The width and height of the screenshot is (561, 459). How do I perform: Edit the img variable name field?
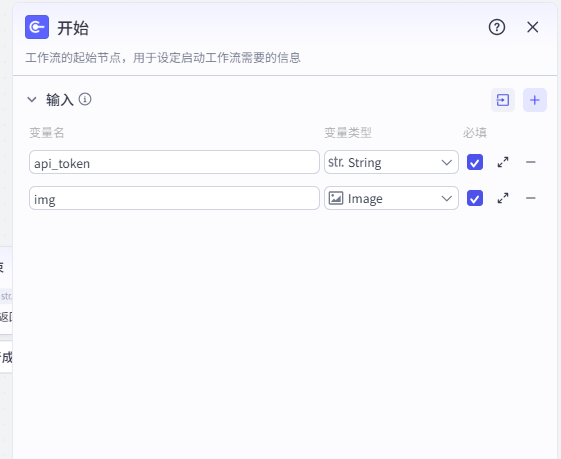pos(174,198)
